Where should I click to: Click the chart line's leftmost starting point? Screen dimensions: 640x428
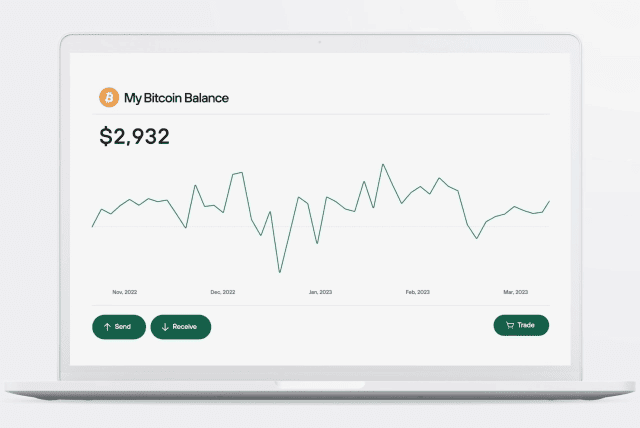point(92,227)
